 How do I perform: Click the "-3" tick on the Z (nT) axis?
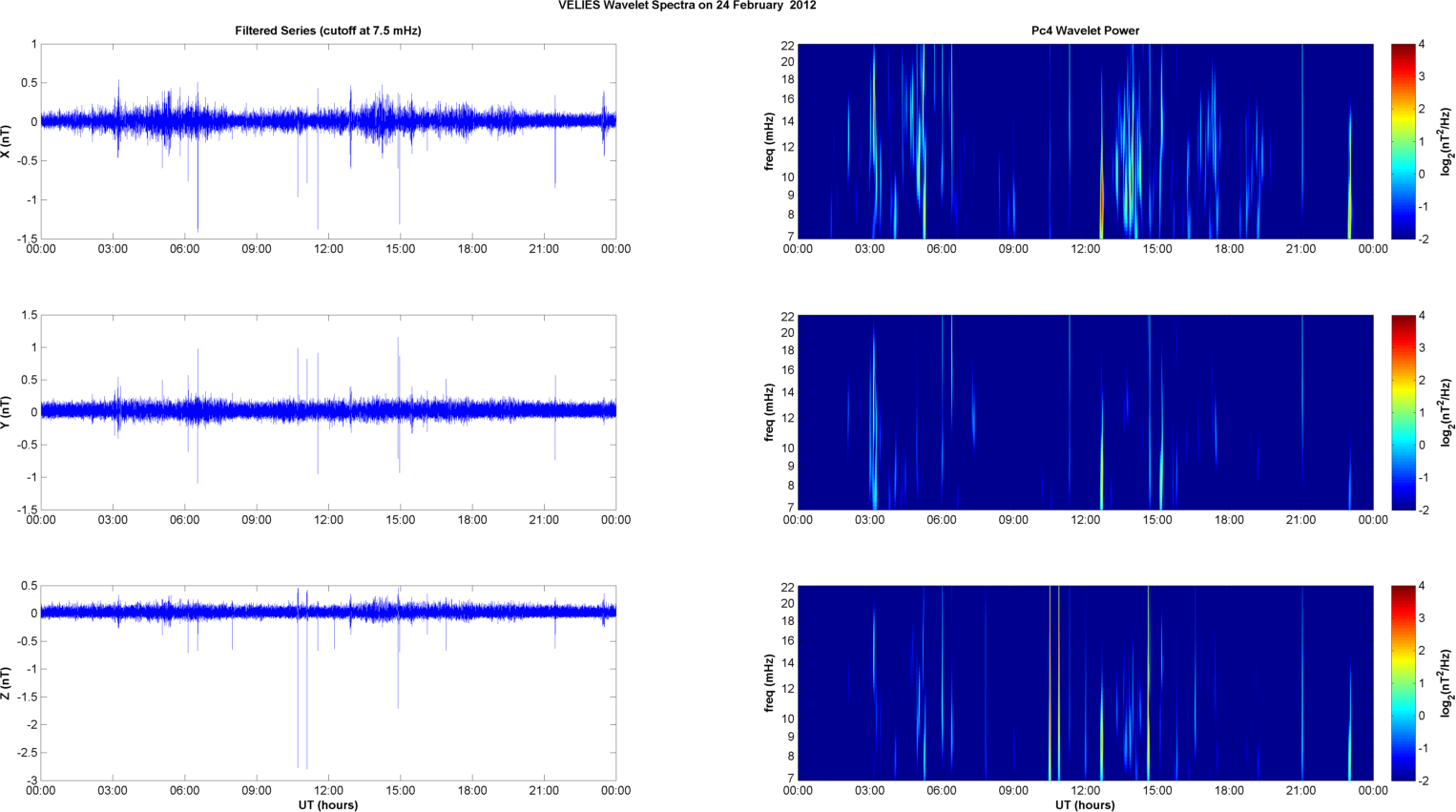31,781
